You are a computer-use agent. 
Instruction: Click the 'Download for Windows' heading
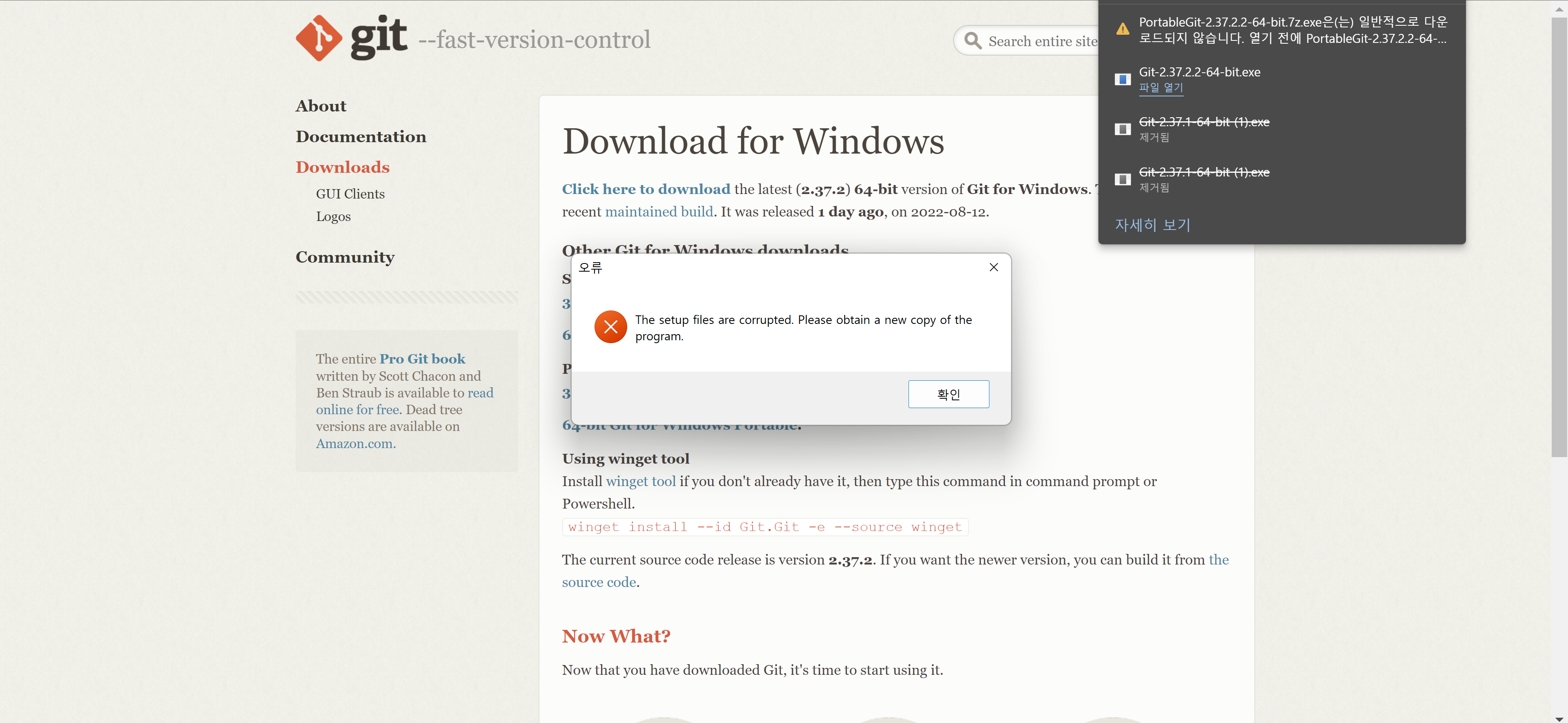click(x=753, y=141)
